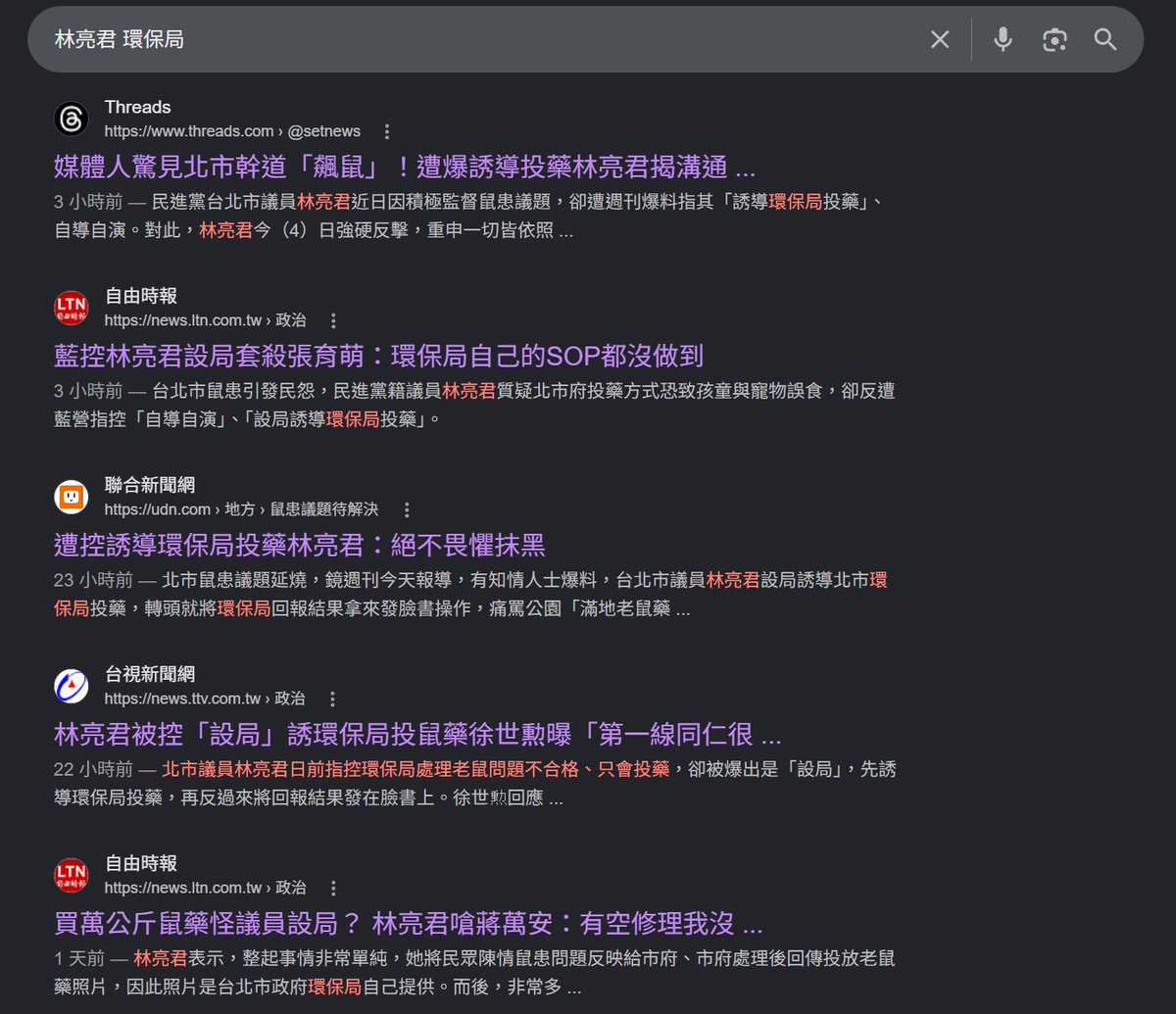Submit search using the magnifying glass icon
The height and width of the screenshot is (1014, 1176).
pos(1105,39)
